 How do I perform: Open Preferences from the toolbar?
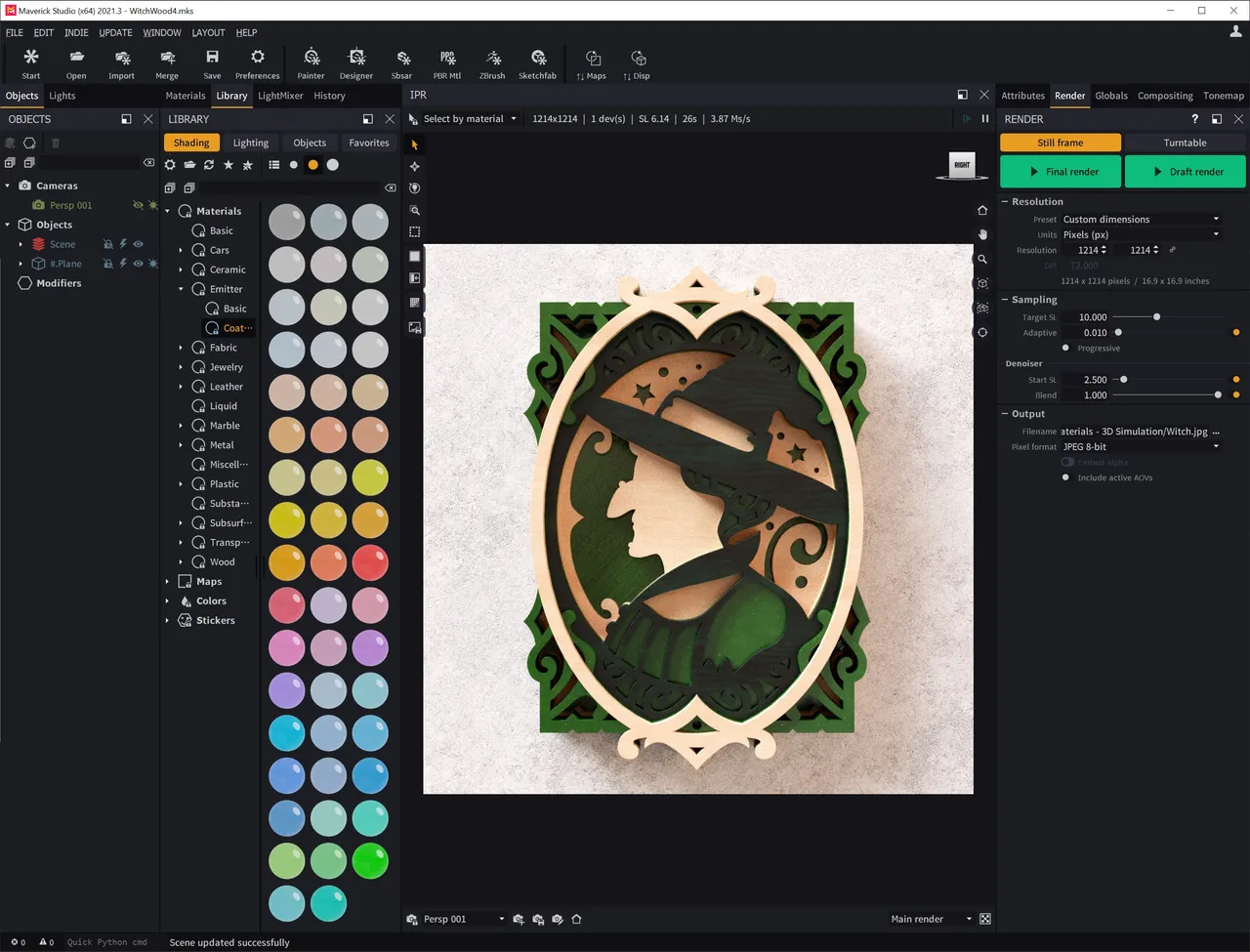pyautogui.click(x=257, y=64)
